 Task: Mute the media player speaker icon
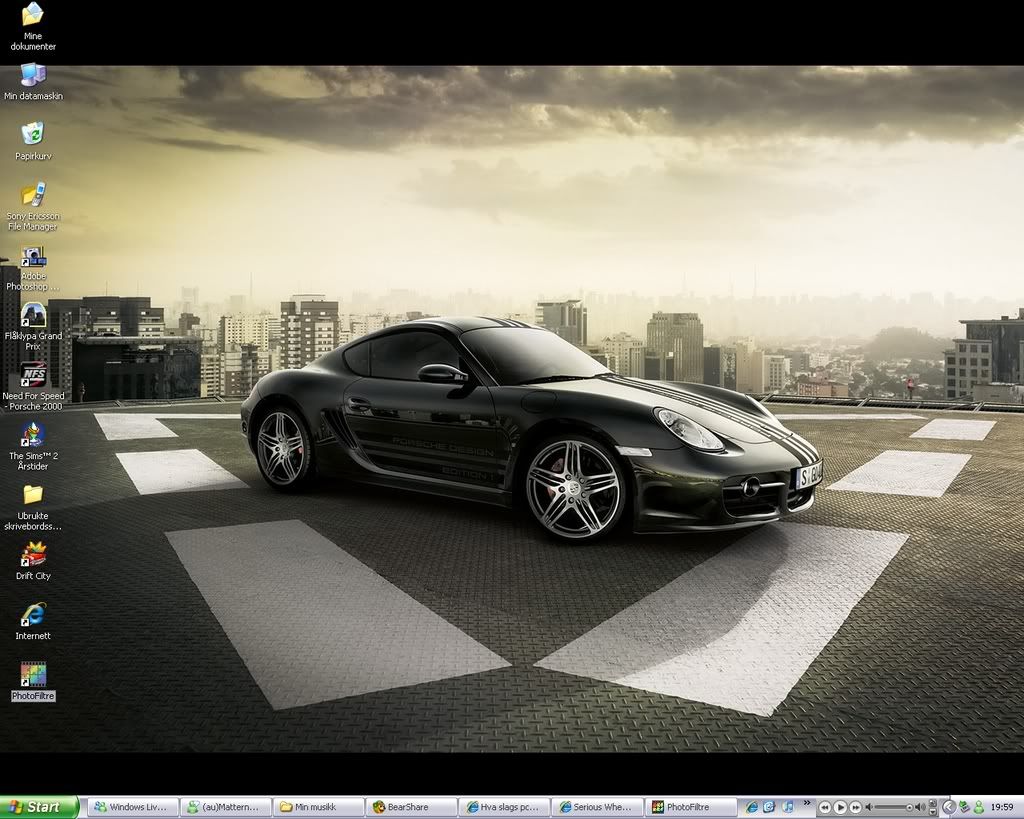tap(871, 807)
